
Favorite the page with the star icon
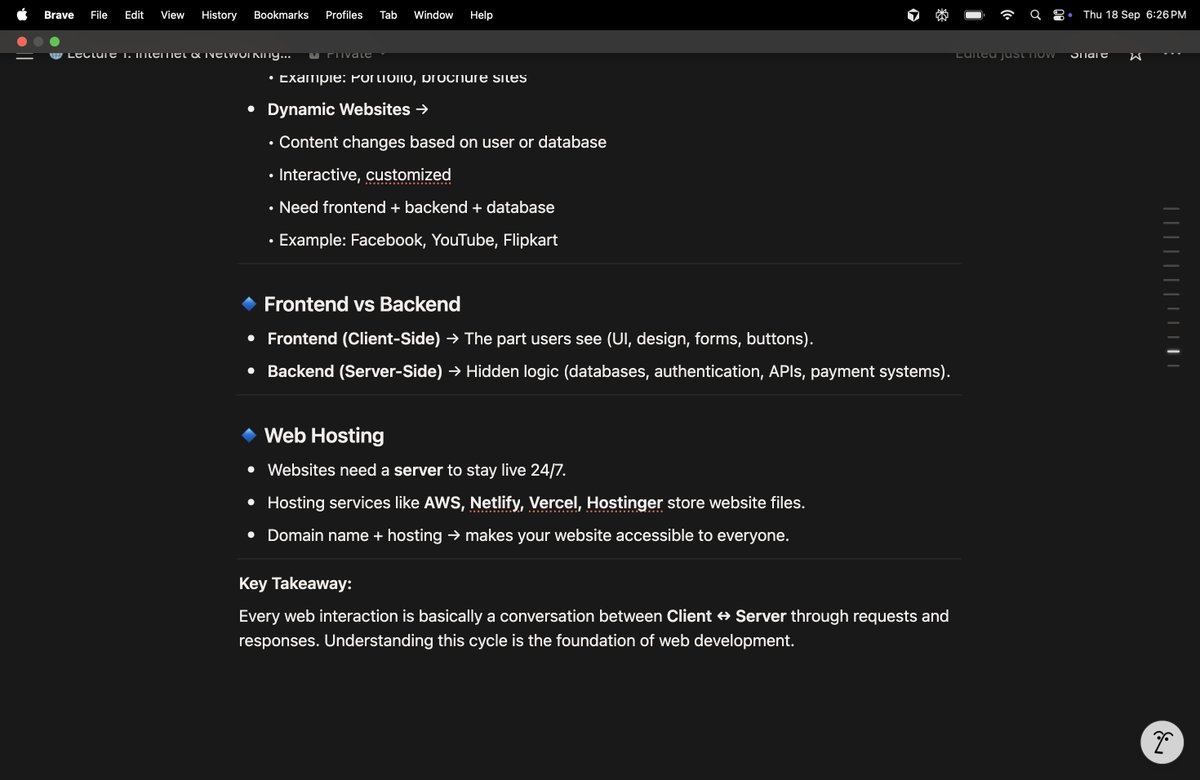(1136, 54)
